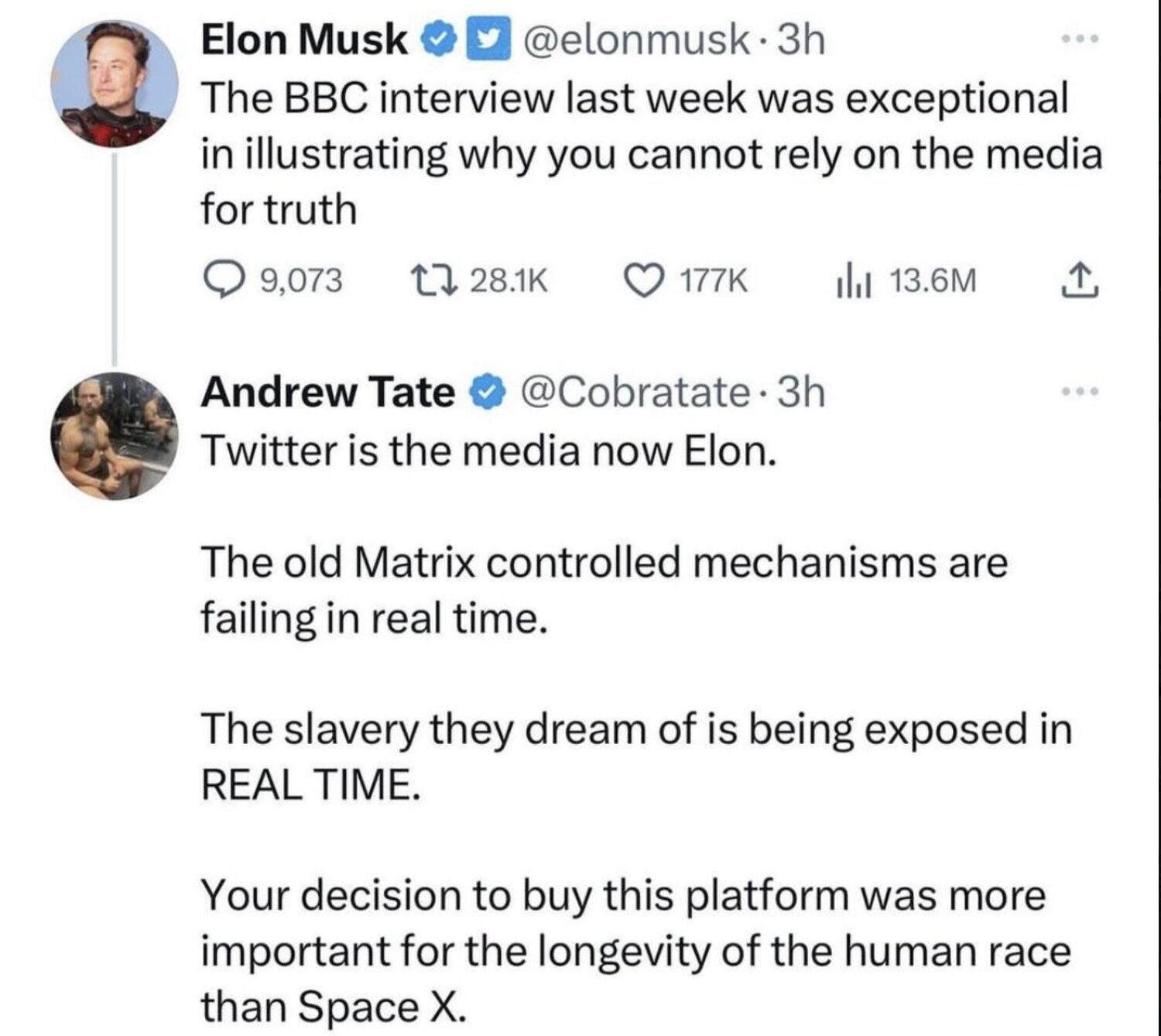Open the BBC interview tweet text

pos(635,153)
